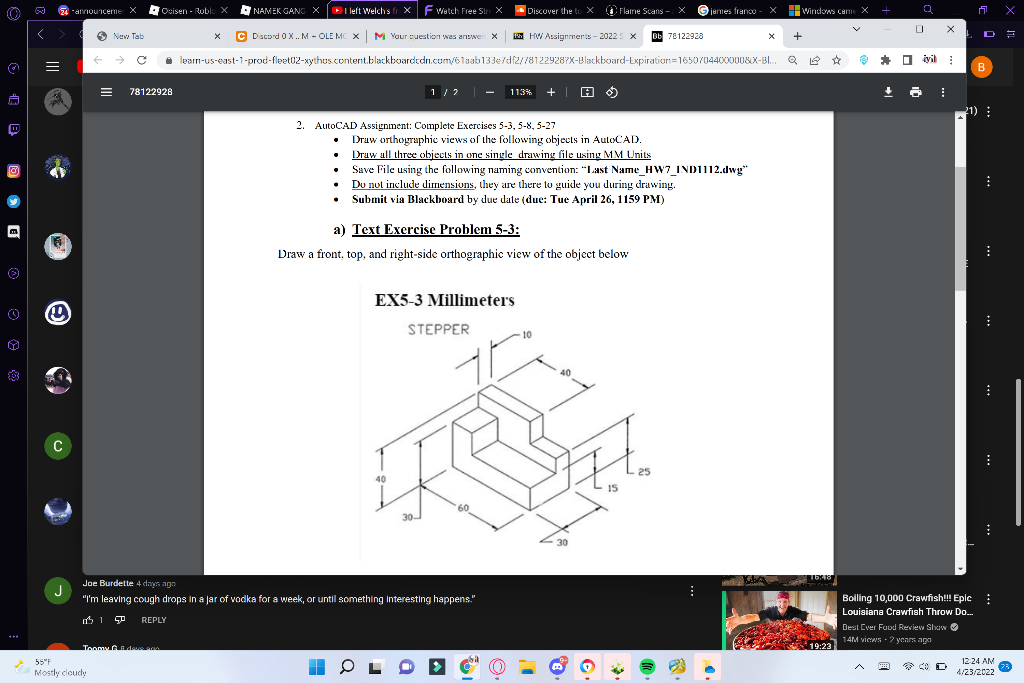Image resolution: width=1024 pixels, height=683 pixels.
Task: Click PDF scrollbar down arrow
Action: [961, 569]
